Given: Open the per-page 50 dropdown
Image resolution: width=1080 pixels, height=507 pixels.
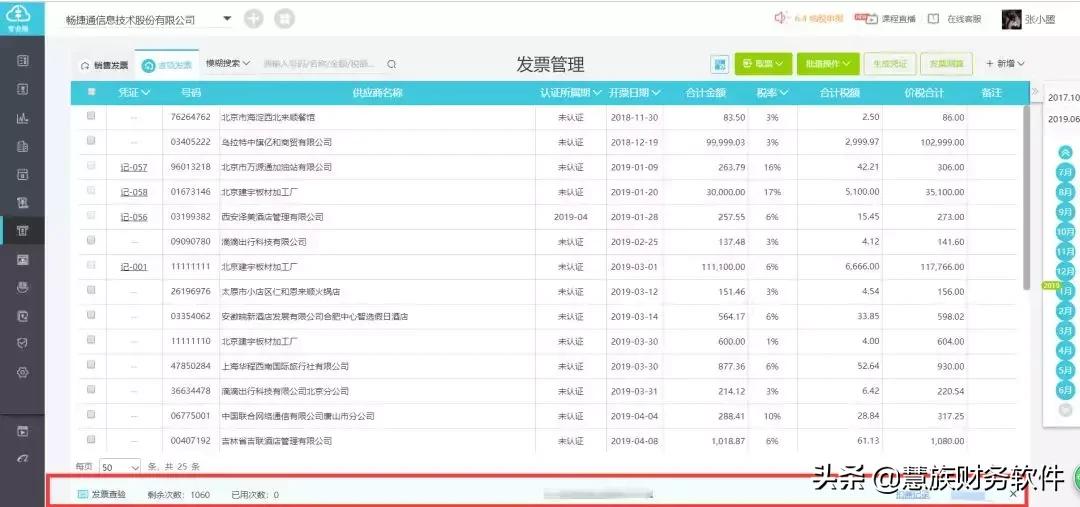Looking at the screenshot, I should (x=120, y=467).
